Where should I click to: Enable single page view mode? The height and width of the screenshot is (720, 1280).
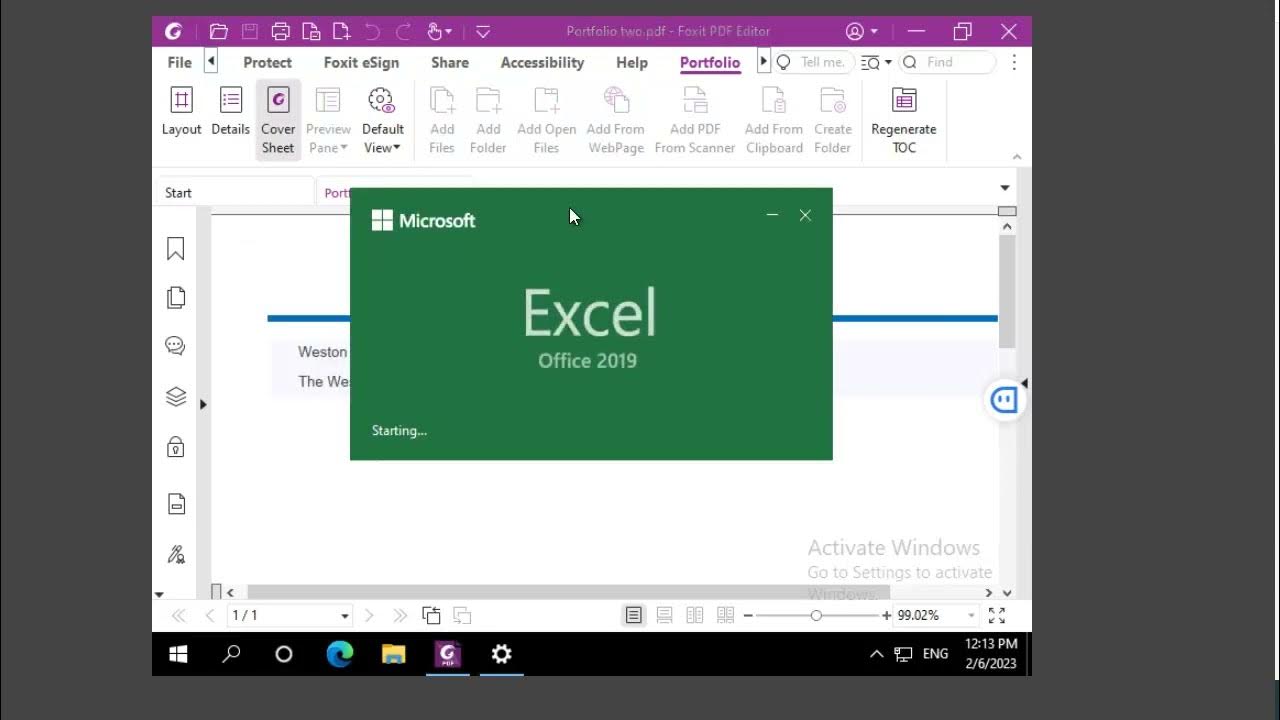pyautogui.click(x=634, y=615)
